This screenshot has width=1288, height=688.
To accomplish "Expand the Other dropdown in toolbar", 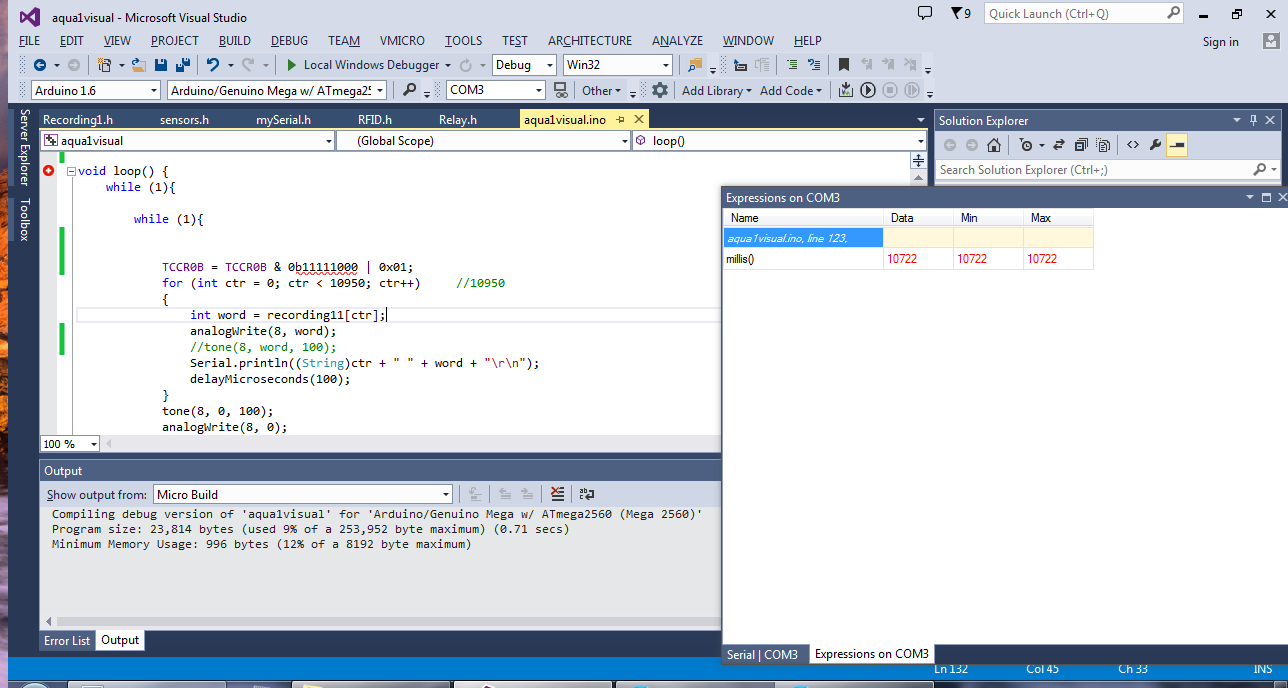I will pyautogui.click(x=601, y=90).
